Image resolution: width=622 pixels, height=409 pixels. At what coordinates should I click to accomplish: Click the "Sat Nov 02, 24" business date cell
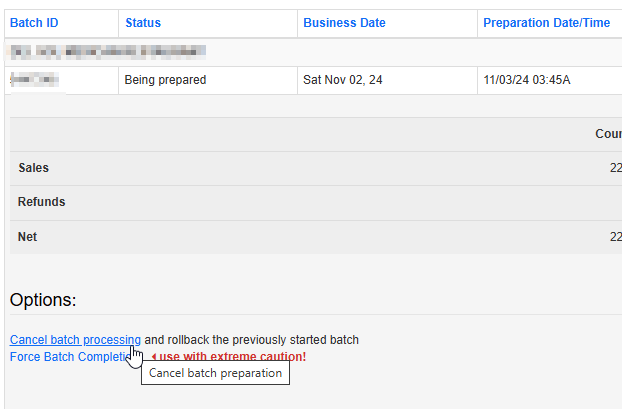[x=343, y=80]
